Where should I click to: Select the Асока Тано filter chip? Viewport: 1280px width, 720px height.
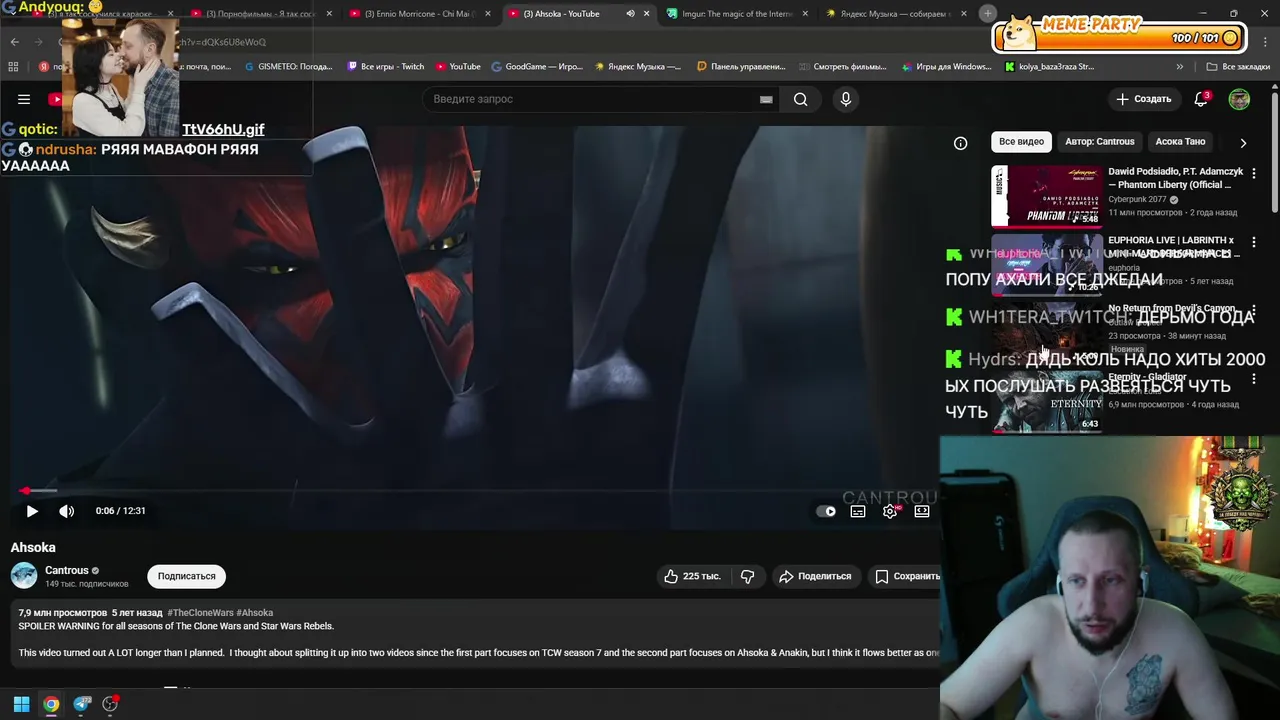click(1180, 142)
